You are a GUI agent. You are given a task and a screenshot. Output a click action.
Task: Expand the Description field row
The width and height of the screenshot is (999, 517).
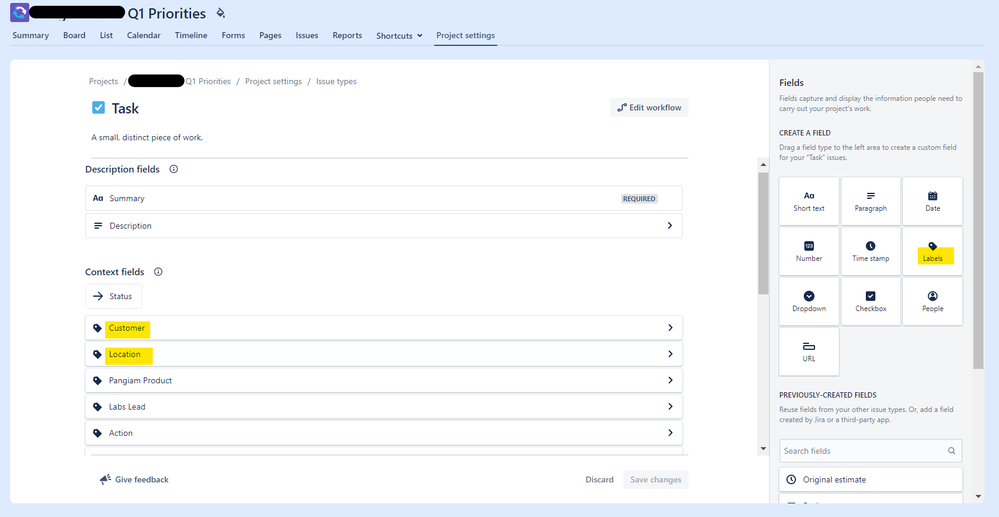point(670,226)
